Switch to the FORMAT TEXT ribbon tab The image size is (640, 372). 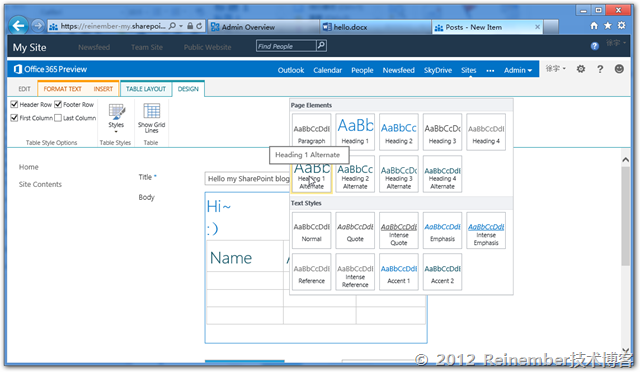[62, 89]
